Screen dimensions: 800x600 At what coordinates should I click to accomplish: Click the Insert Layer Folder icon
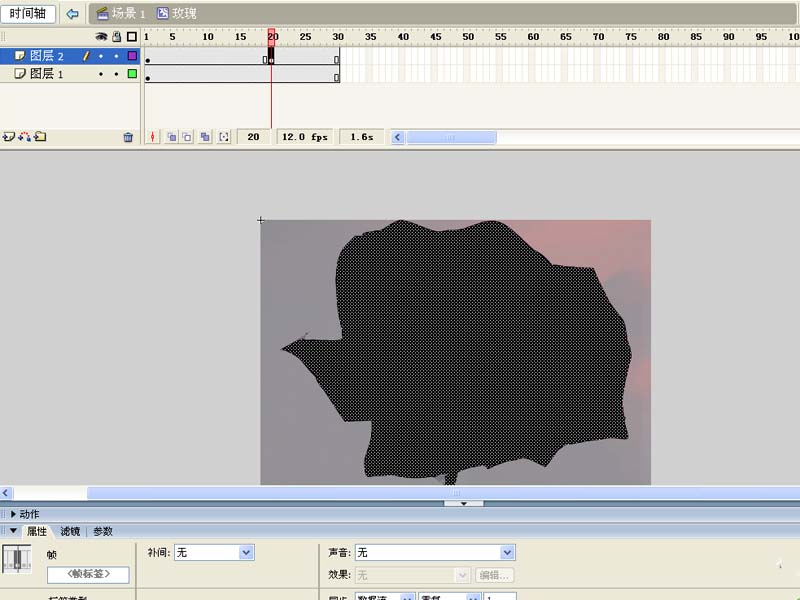(x=40, y=137)
